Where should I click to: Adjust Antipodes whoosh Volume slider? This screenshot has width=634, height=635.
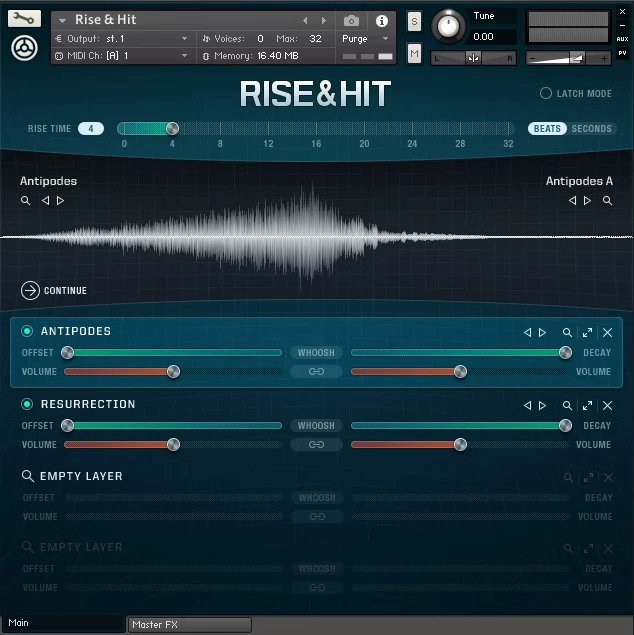coord(173,371)
